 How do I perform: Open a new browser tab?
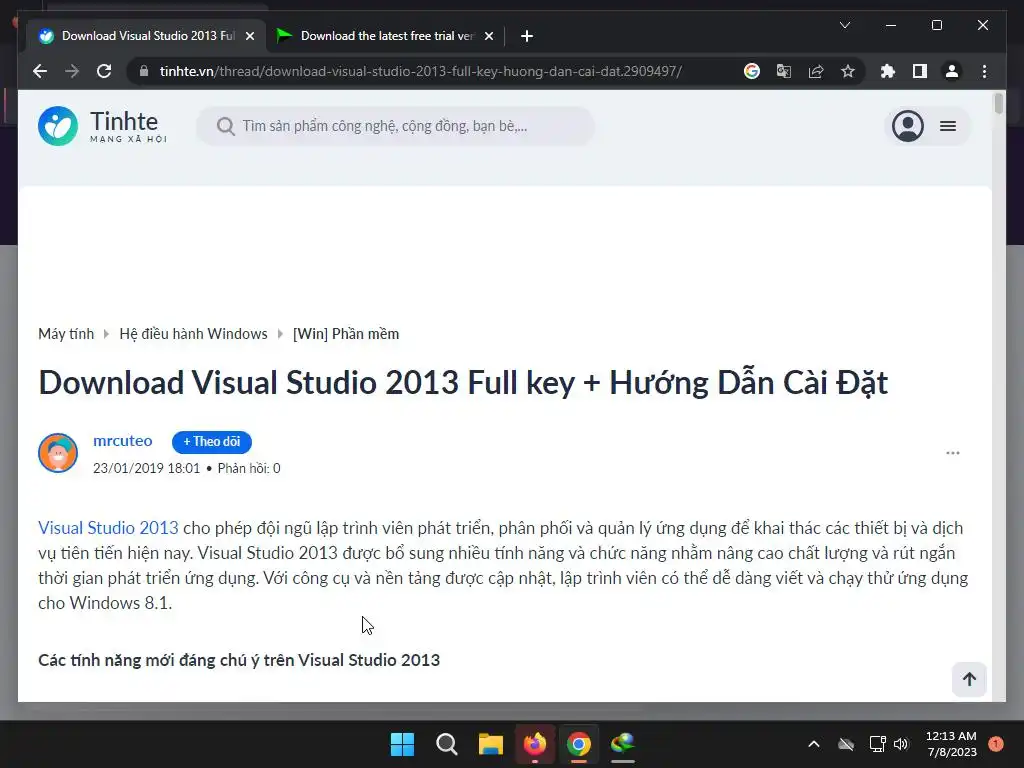527,36
